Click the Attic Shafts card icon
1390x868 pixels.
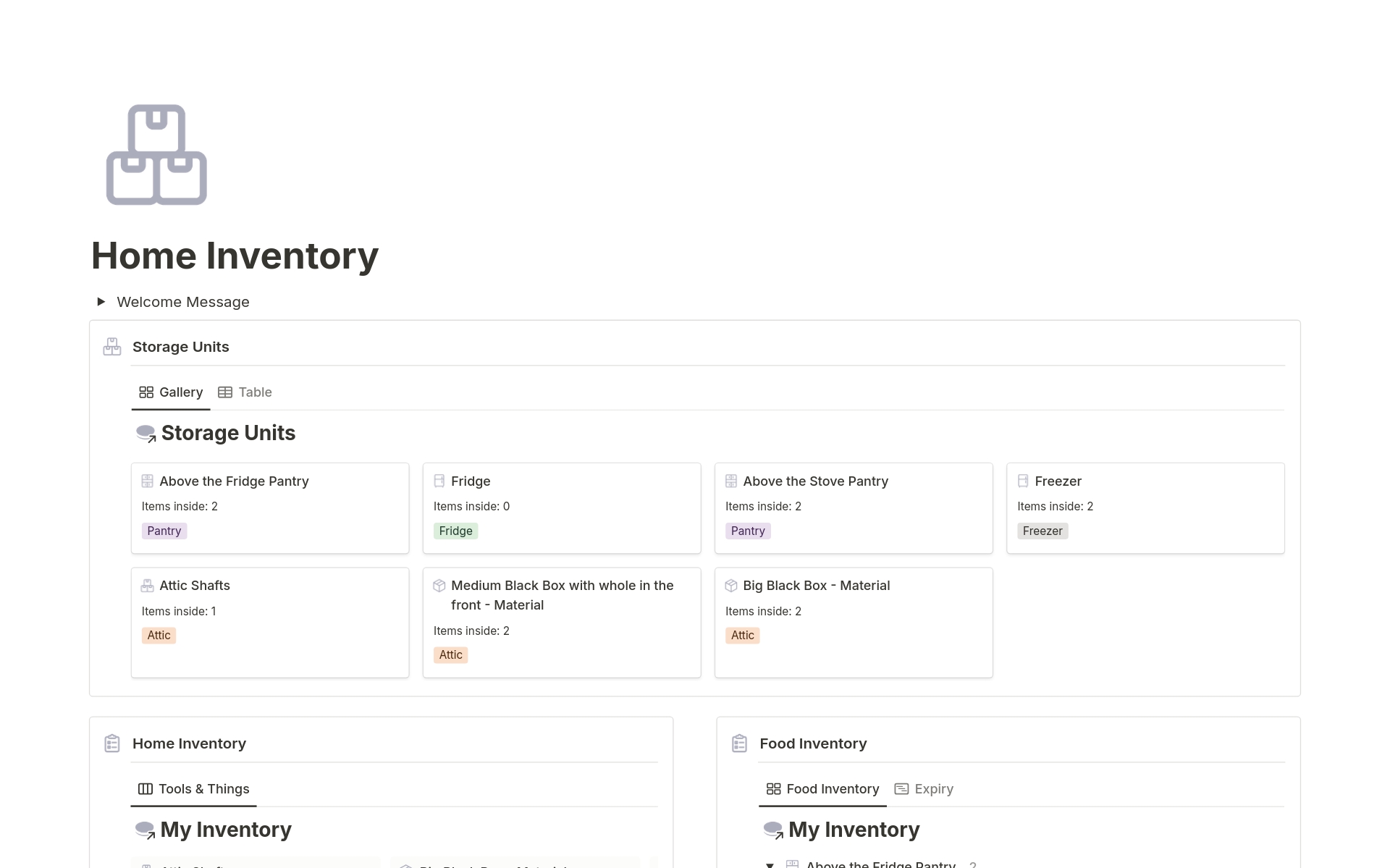148,586
